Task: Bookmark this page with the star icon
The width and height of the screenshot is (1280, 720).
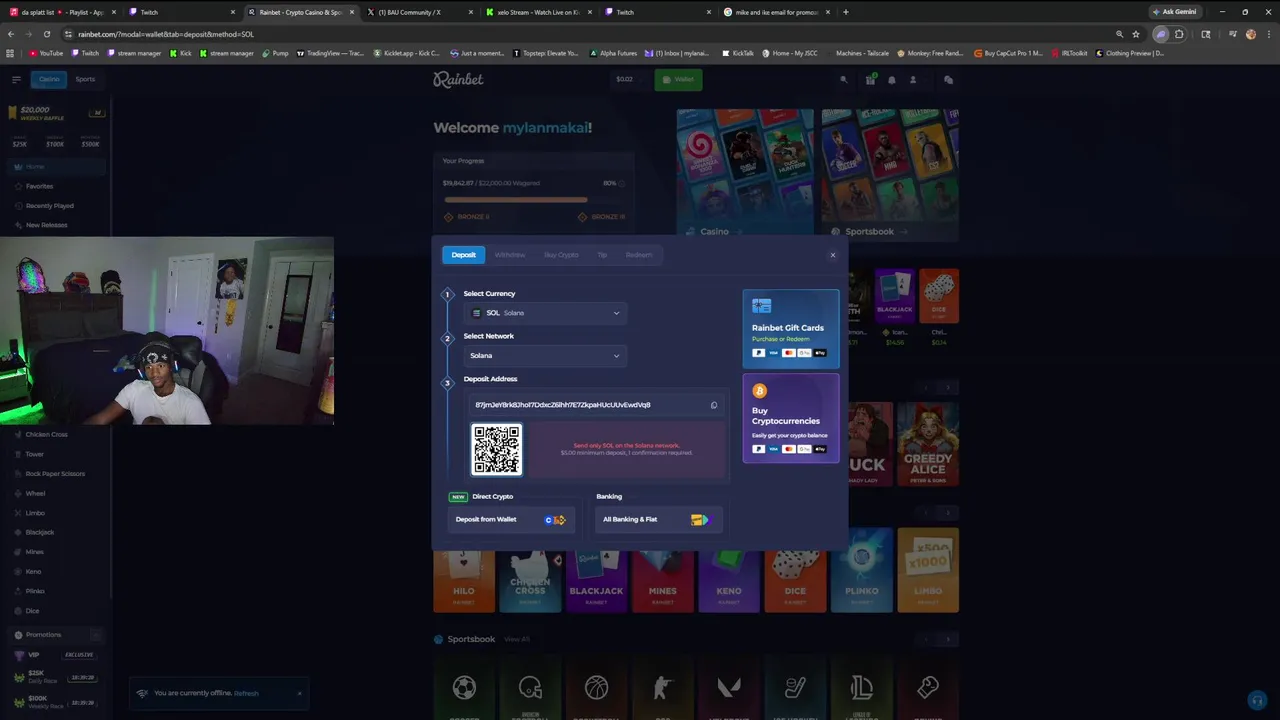Action: click(x=1136, y=34)
